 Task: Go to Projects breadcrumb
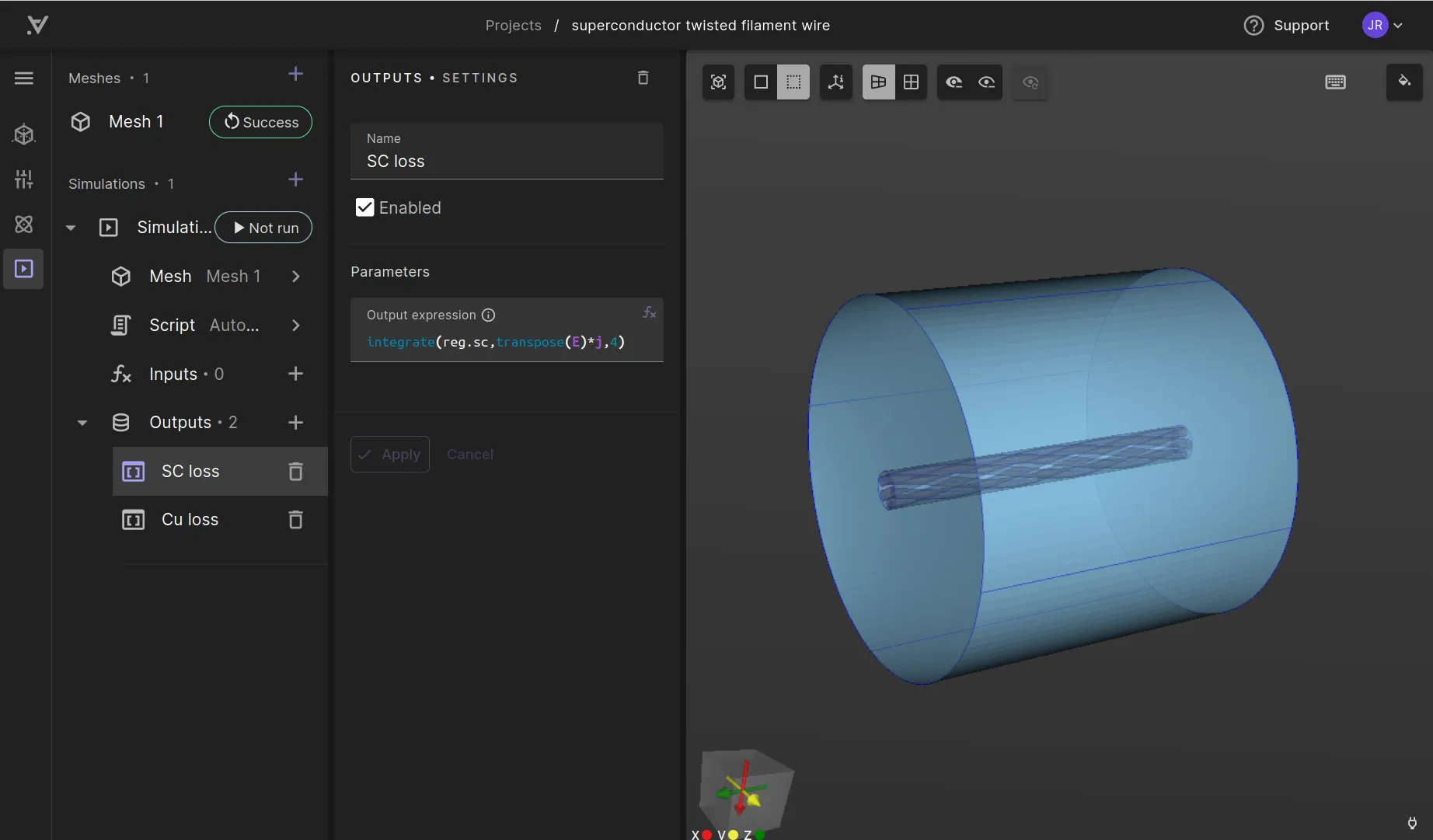[513, 25]
